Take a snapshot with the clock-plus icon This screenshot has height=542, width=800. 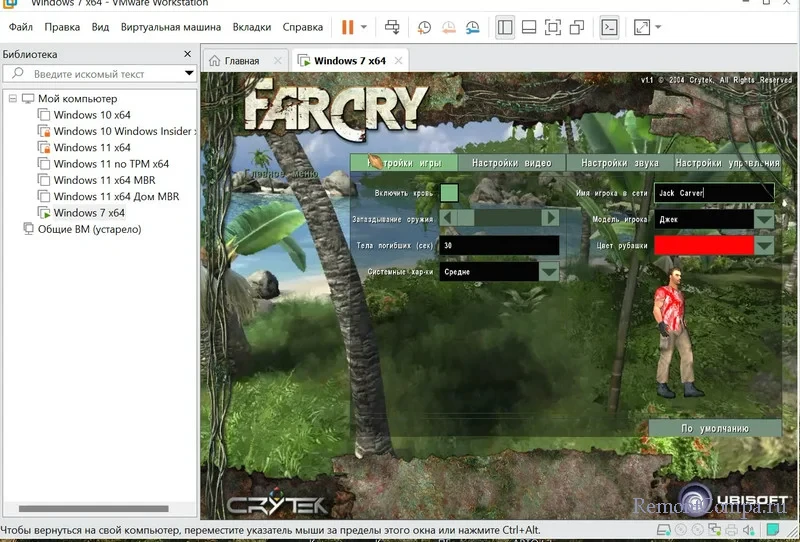(x=424, y=28)
